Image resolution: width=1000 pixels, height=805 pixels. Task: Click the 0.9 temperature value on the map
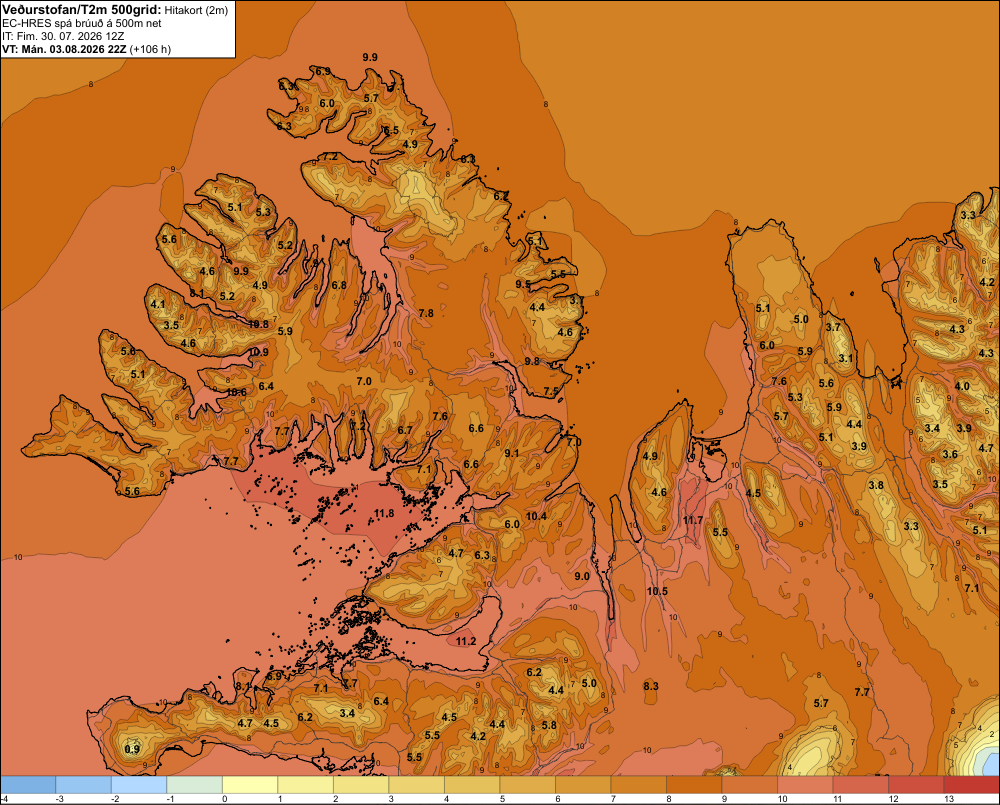pos(132,749)
